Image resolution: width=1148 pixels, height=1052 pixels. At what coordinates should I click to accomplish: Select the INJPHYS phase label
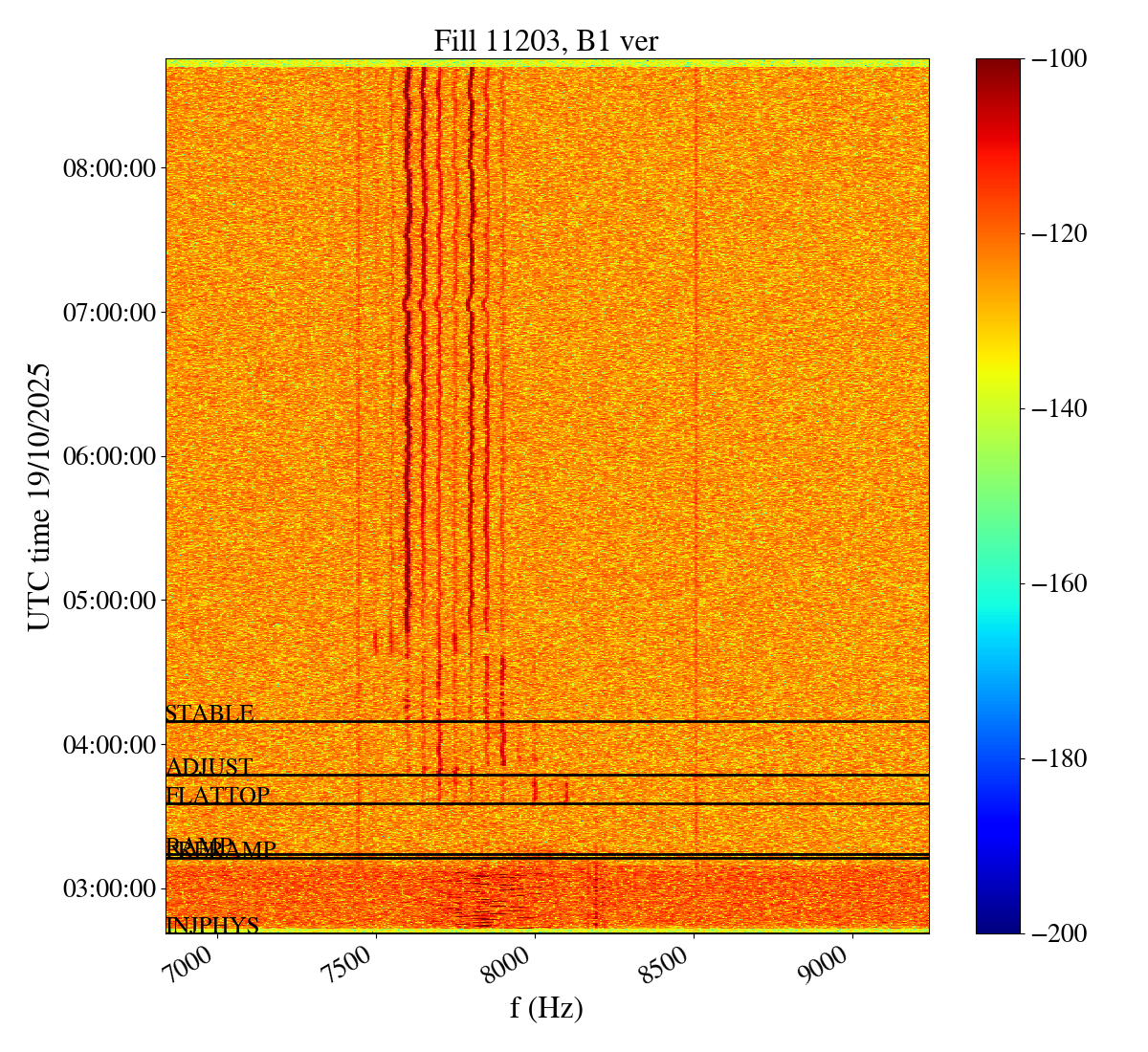tap(212, 925)
